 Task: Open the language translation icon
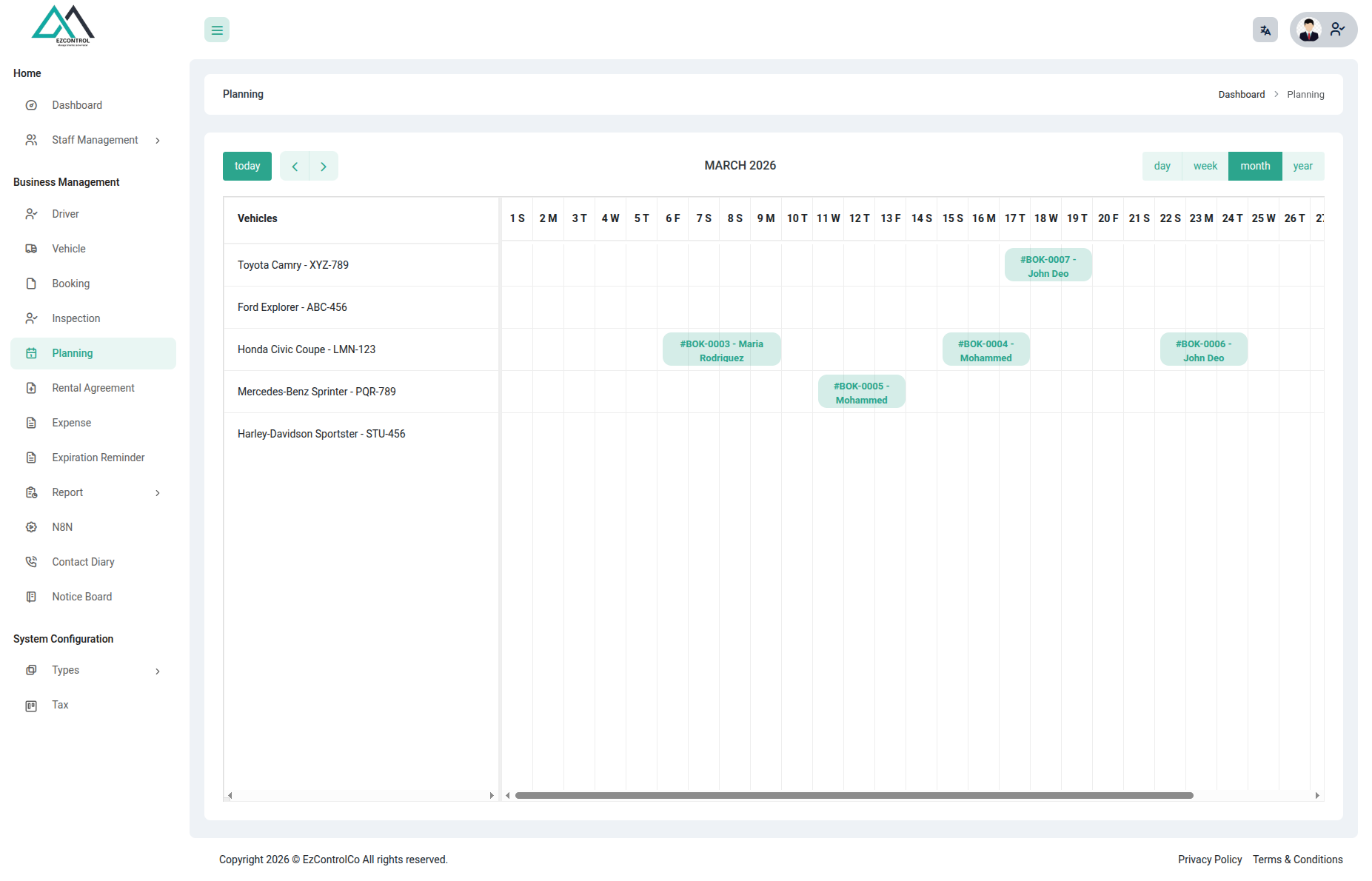tap(1265, 30)
